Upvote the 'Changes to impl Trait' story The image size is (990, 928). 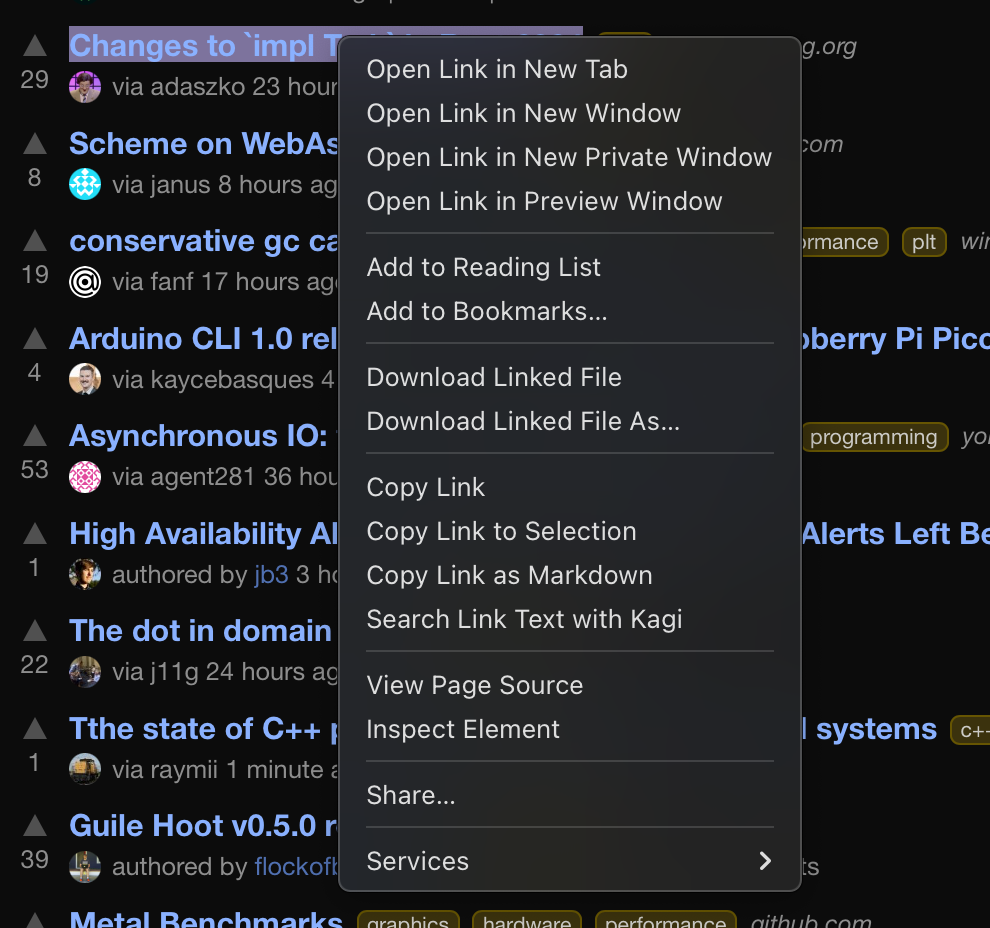[35, 46]
